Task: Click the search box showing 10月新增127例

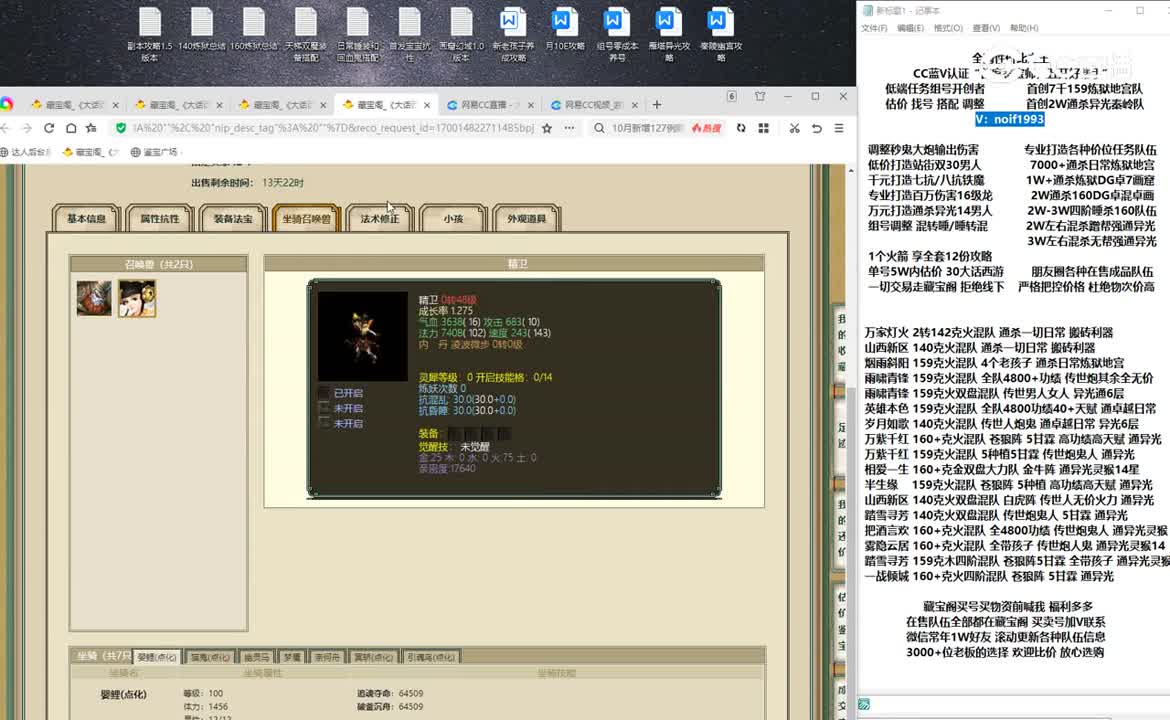Action: [x=646, y=128]
